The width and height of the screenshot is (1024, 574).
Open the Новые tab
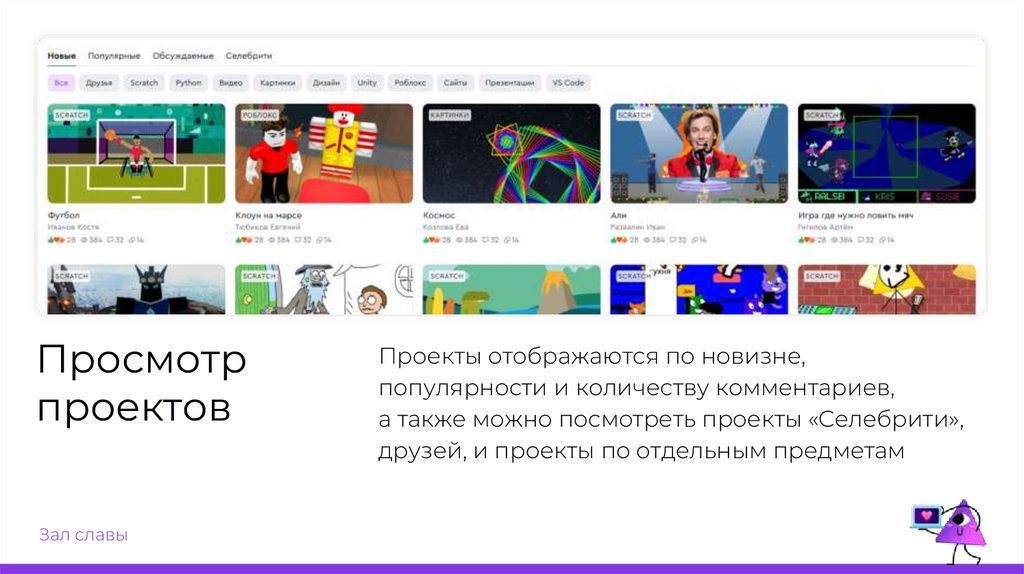click(x=61, y=56)
